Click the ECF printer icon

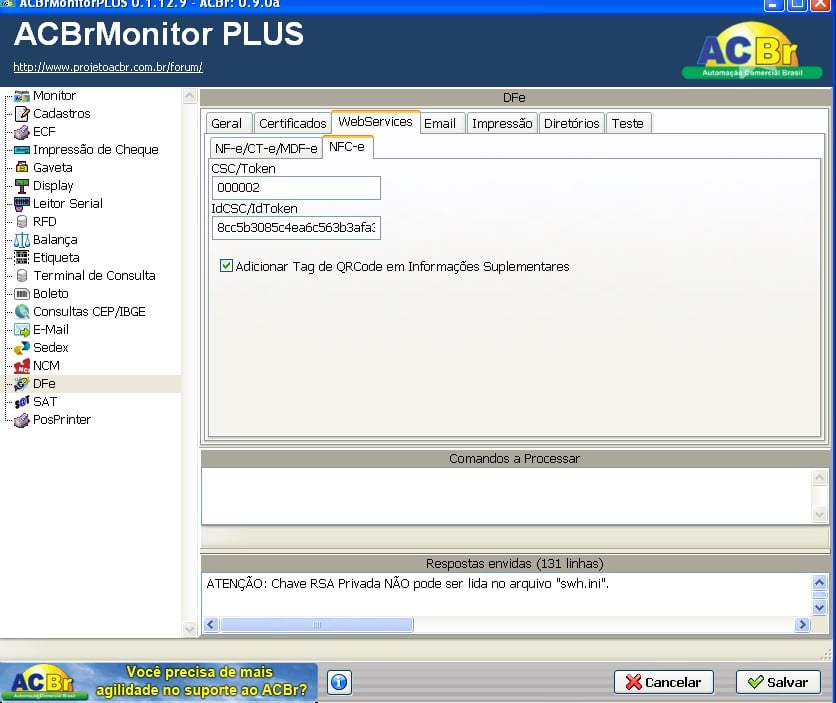(x=22, y=132)
